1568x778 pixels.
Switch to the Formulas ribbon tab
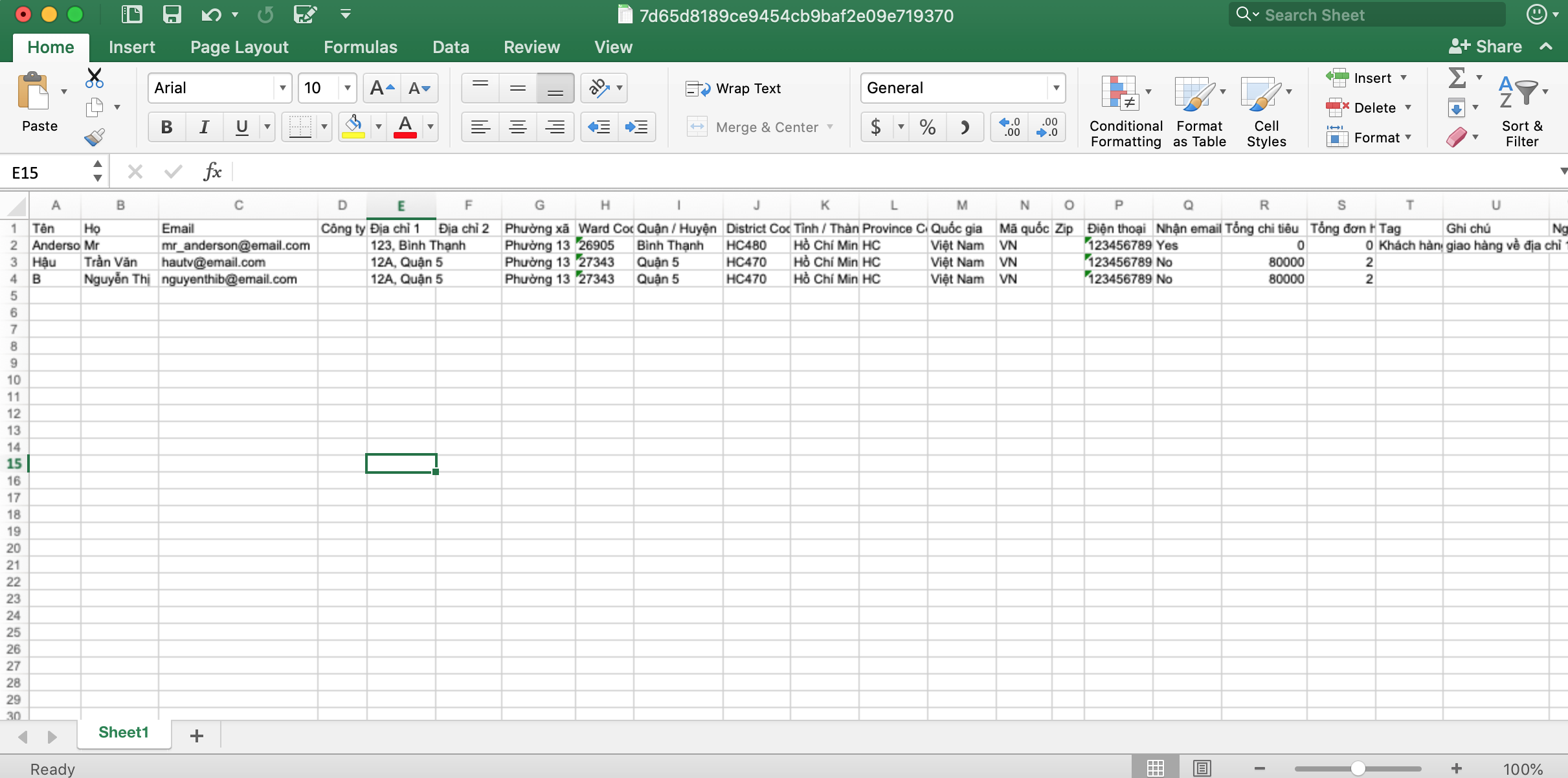click(x=360, y=47)
